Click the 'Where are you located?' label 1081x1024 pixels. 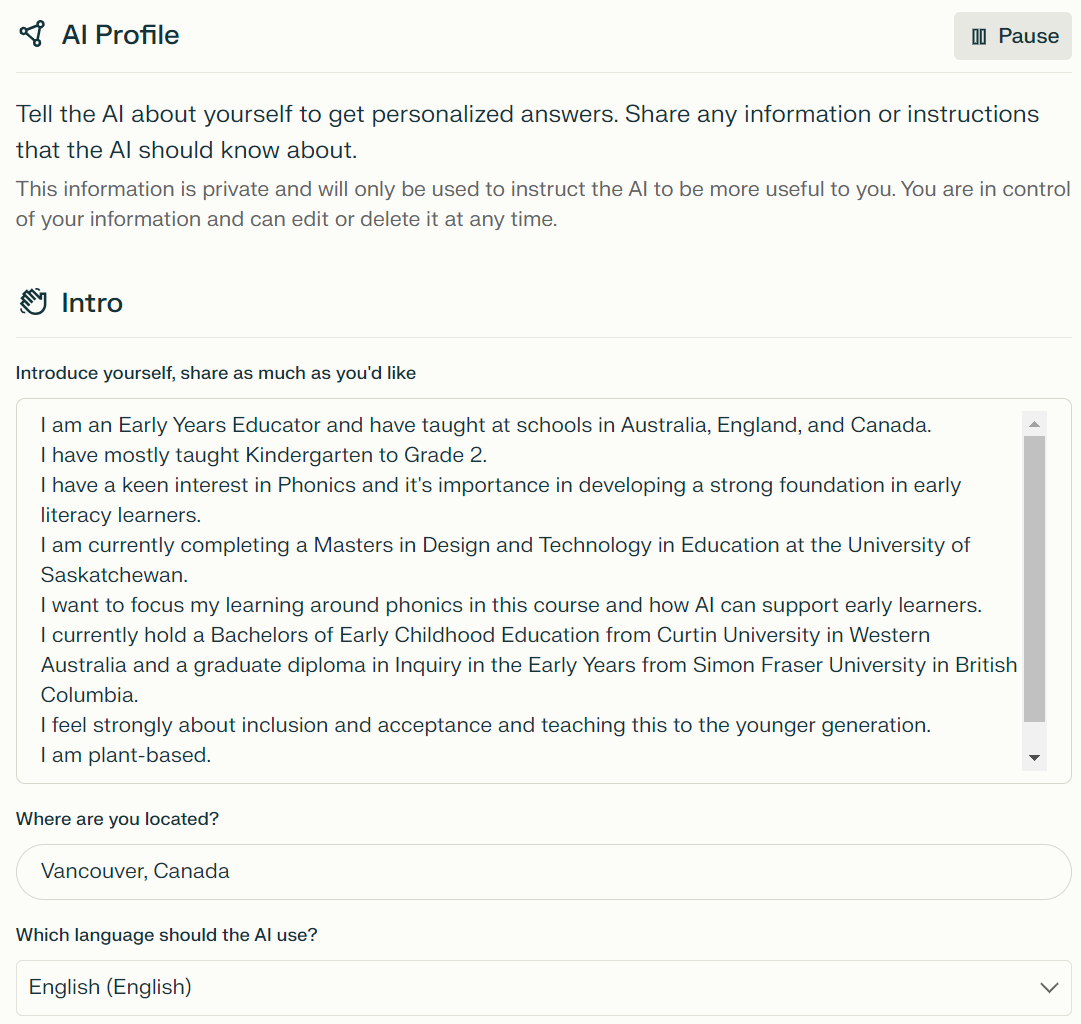117,819
